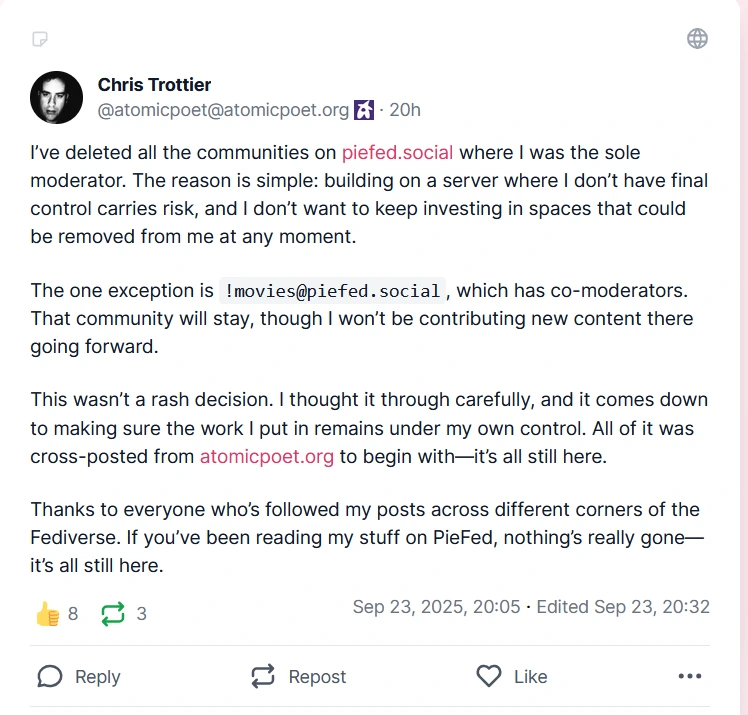Follow the atomicpoet.org link in the post body
Screen dimensions: 748x715
tap(266, 457)
